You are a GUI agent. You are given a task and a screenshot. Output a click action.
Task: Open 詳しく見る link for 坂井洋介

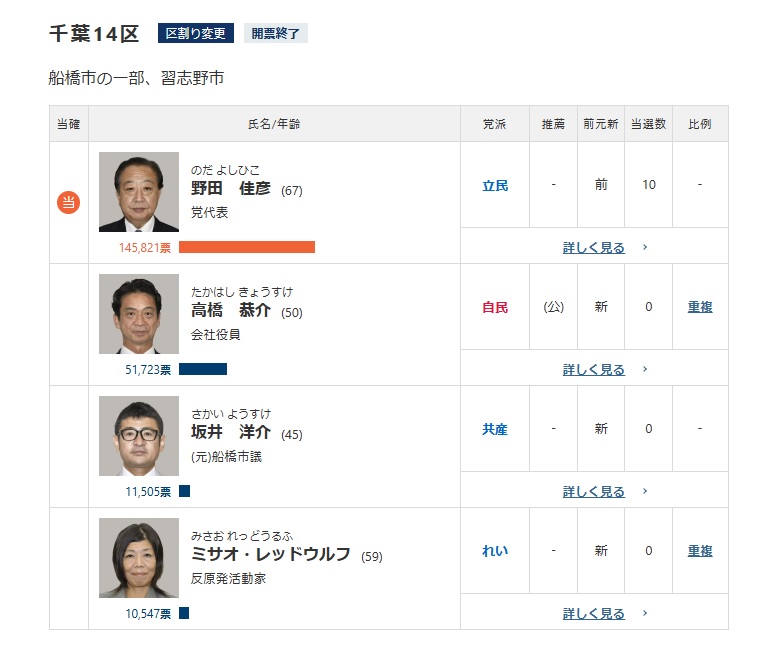(x=593, y=491)
